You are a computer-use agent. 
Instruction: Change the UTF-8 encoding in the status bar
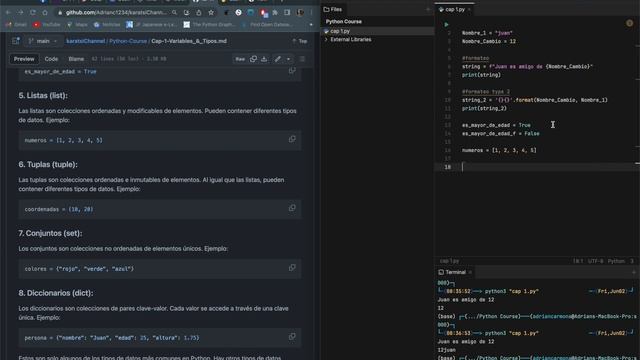pyautogui.click(x=596, y=261)
